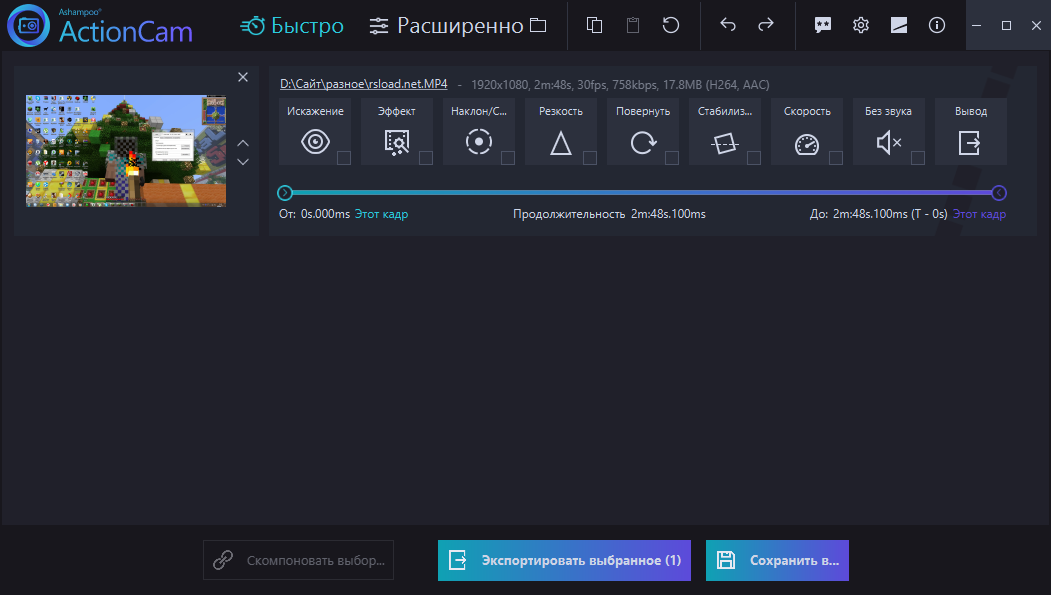
Task: Switch to the Быстро mode tab
Action: pyautogui.click(x=292, y=25)
